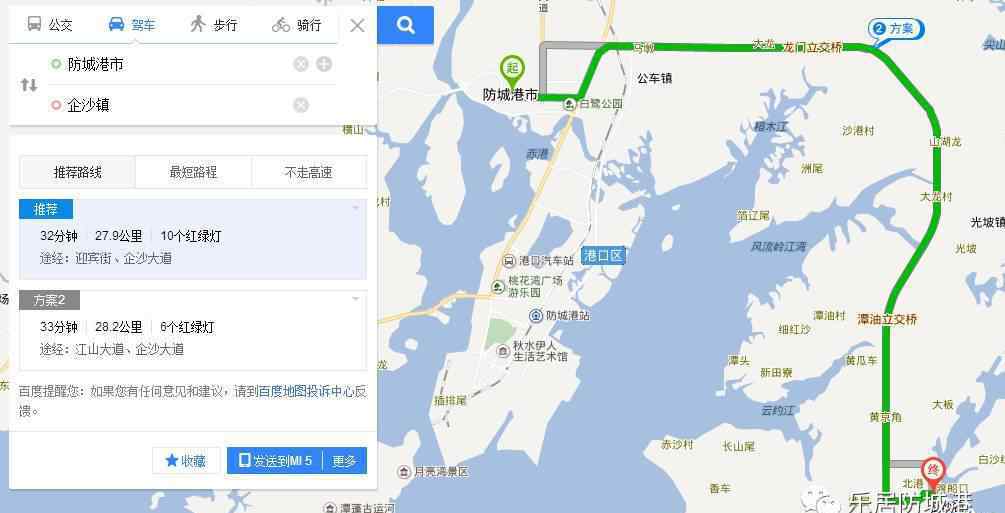This screenshot has width=1005, height=513.
Task: Clear the 企沙镇 destination field
Action: pyautogui.click(x=301, y=105)
